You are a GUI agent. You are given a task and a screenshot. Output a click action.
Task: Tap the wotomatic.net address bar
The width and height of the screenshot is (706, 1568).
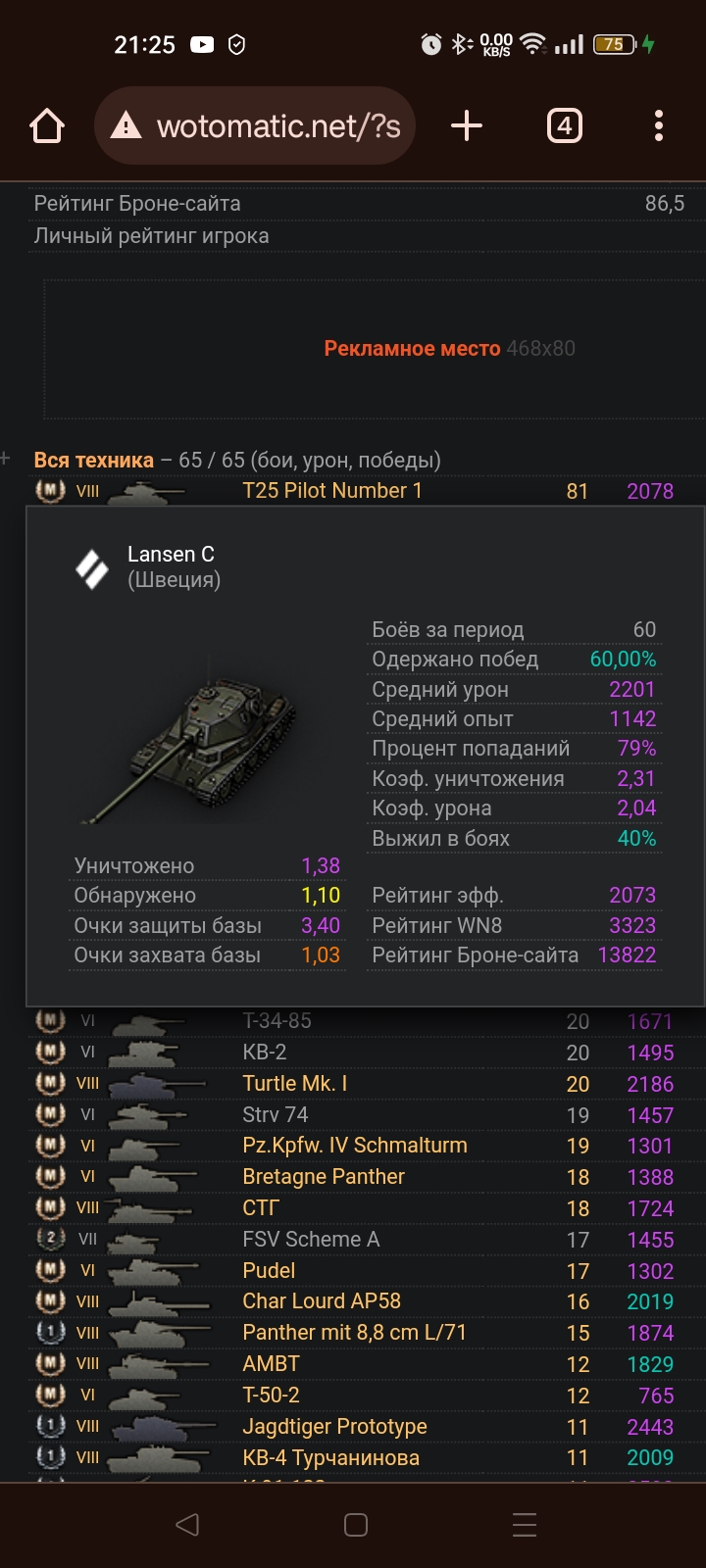coord(278,126)
